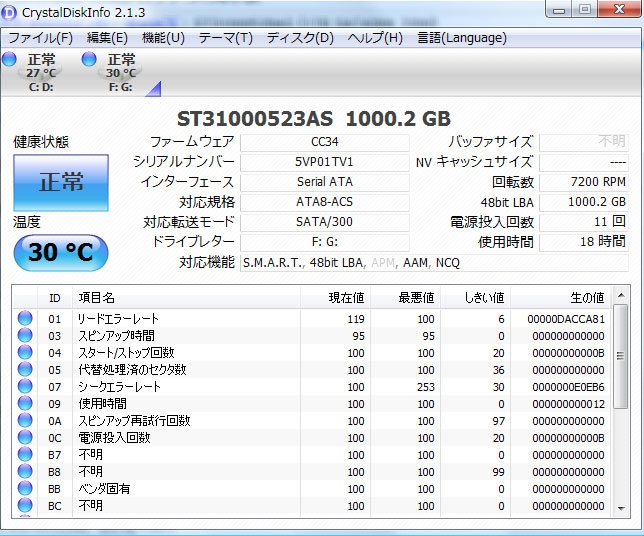
Task: Select the スピンアップ時間 attribute name
Action: click(117, 336)
